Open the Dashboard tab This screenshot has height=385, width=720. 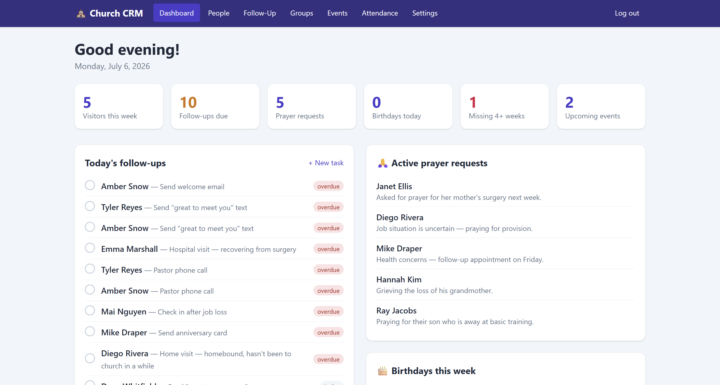[176, 13]
